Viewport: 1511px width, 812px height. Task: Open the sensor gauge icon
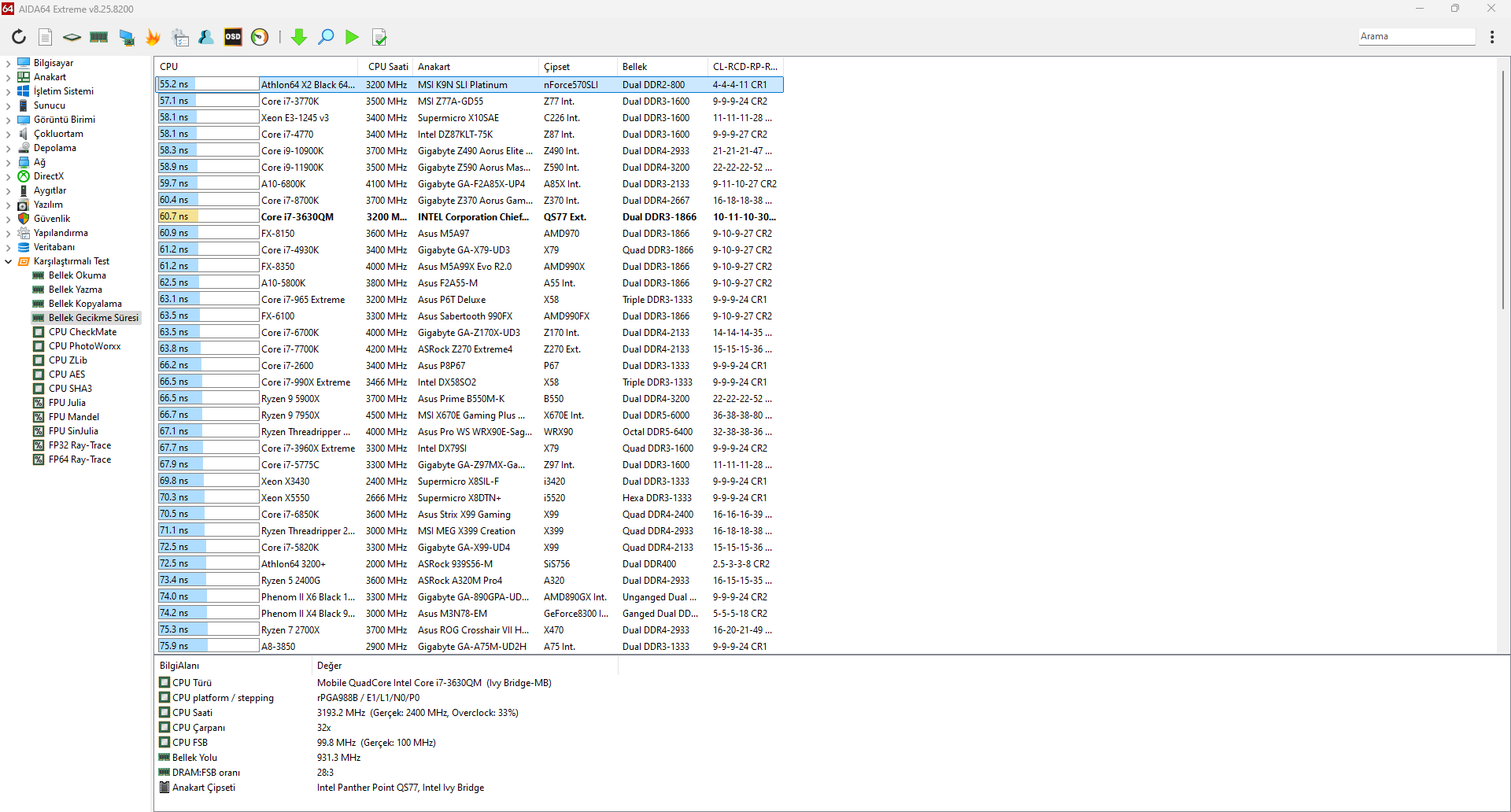click(260, 37)
